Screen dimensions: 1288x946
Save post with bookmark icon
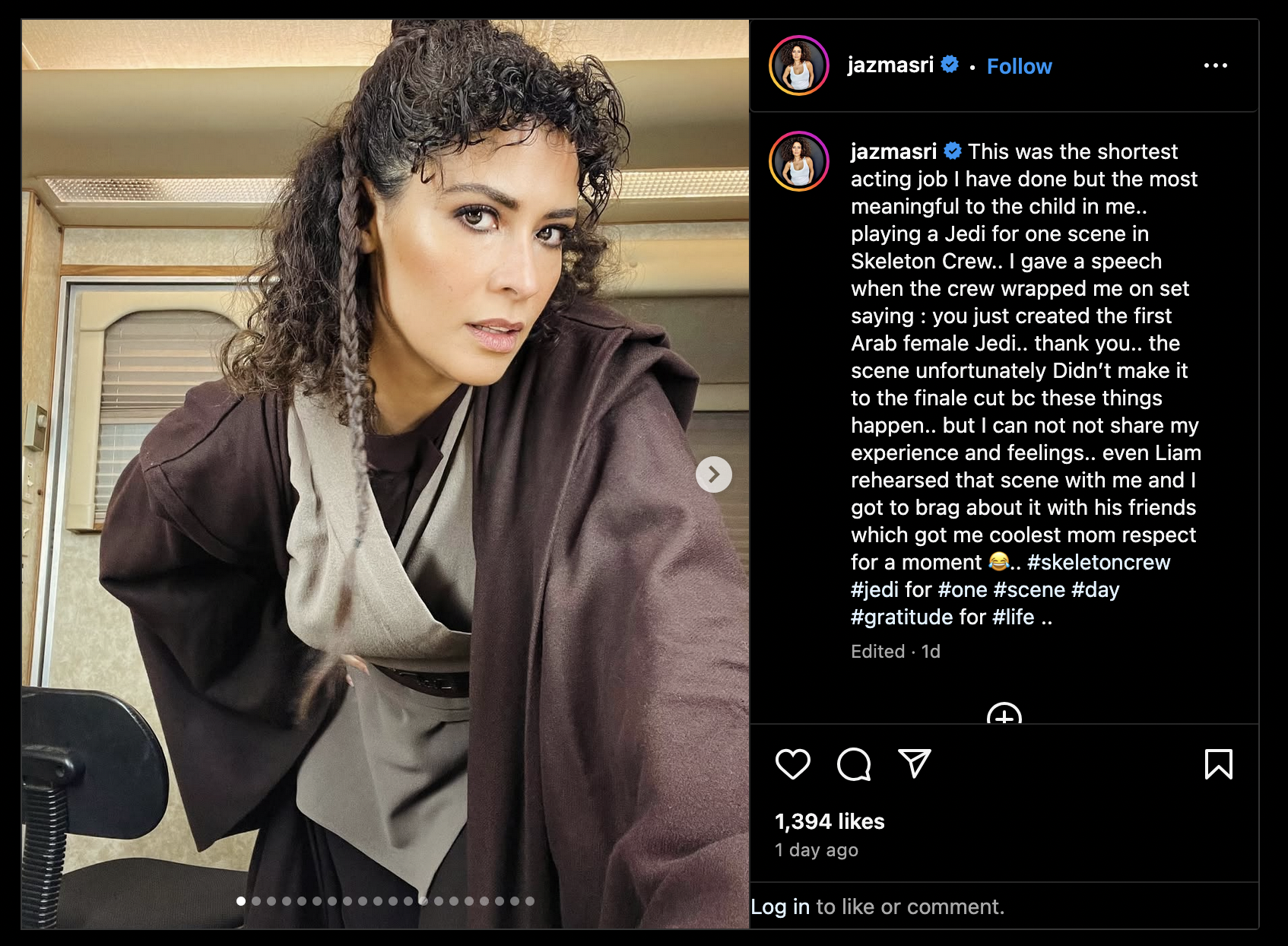tap(1218, 764)
